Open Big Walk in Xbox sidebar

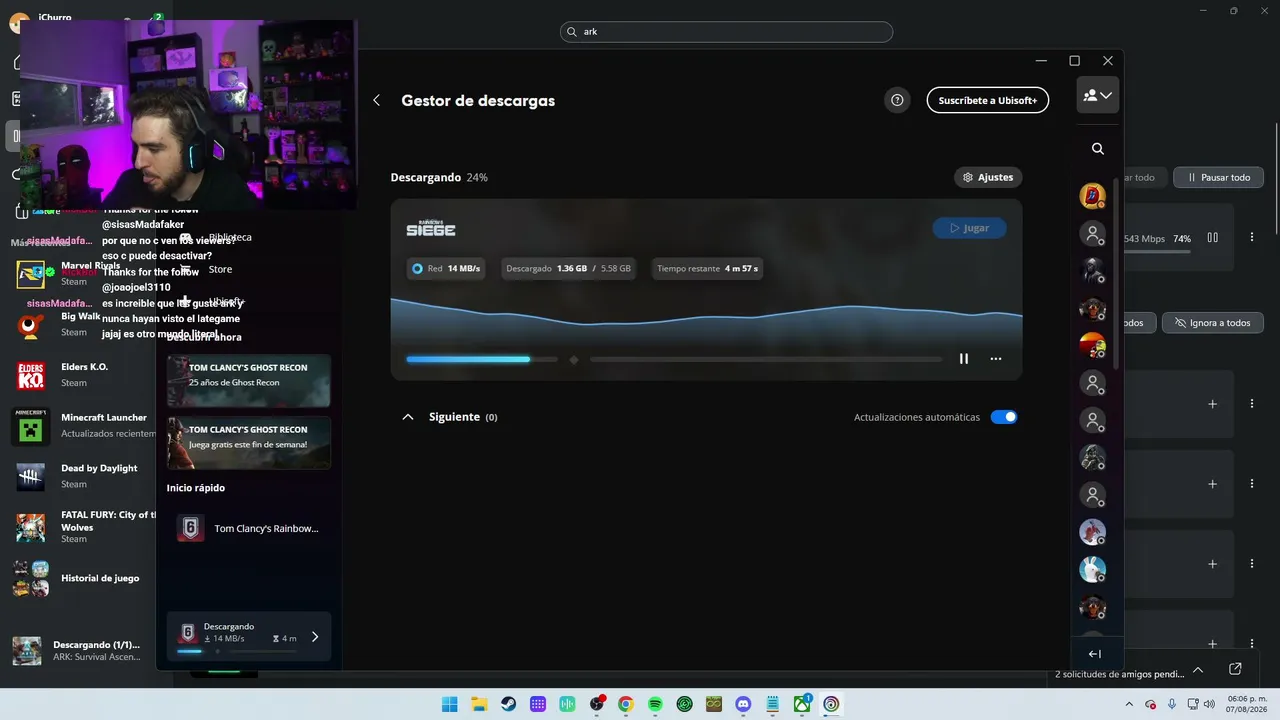85,324
